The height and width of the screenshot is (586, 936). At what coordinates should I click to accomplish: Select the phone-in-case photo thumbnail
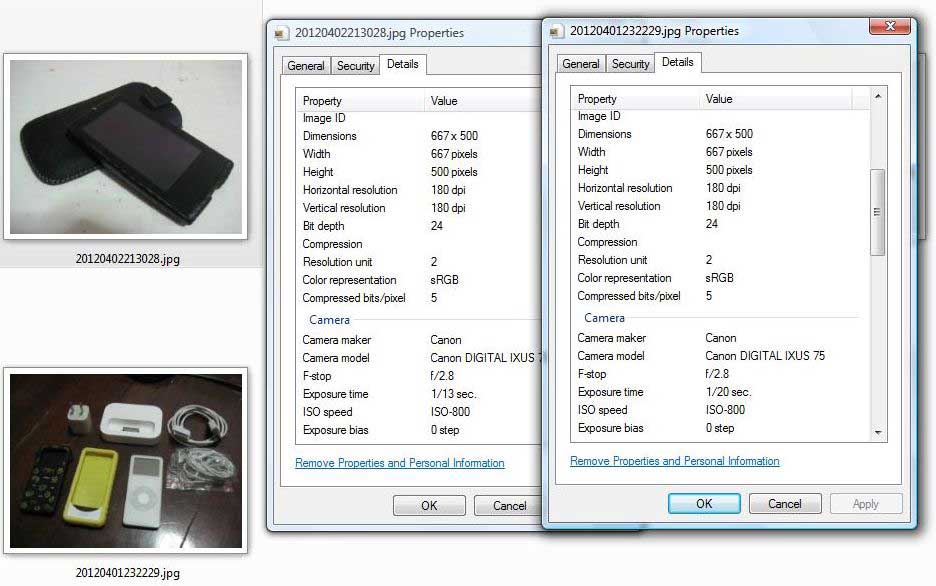(x=126, y=147)
